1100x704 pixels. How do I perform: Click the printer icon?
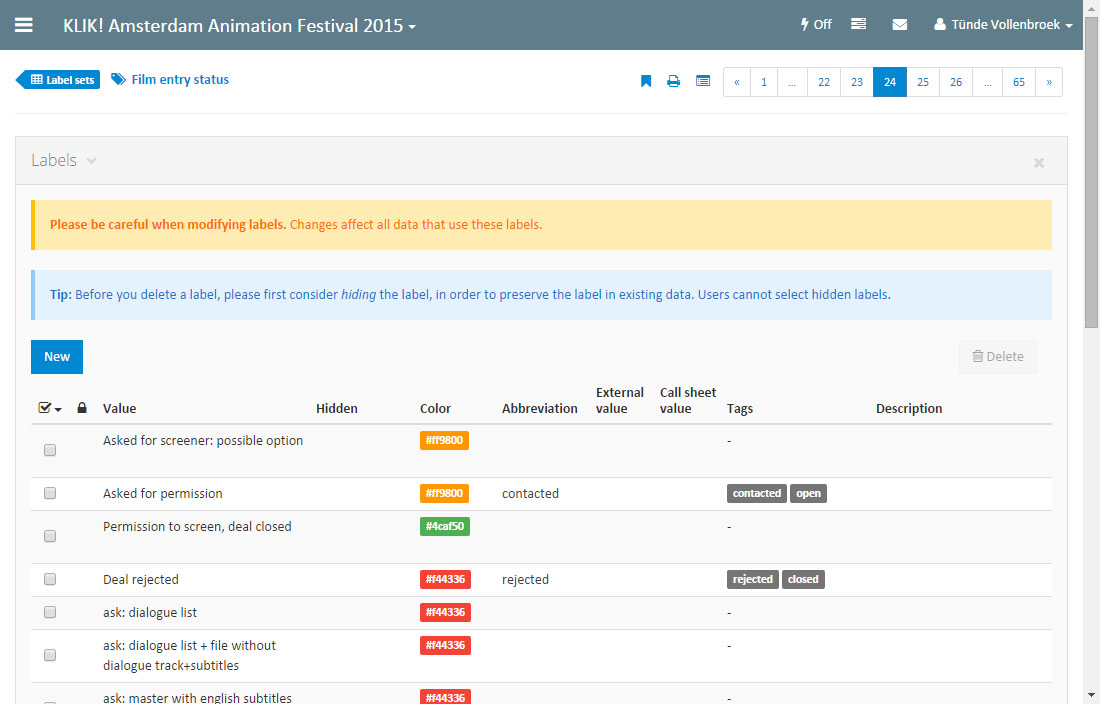tap(674, 81)
